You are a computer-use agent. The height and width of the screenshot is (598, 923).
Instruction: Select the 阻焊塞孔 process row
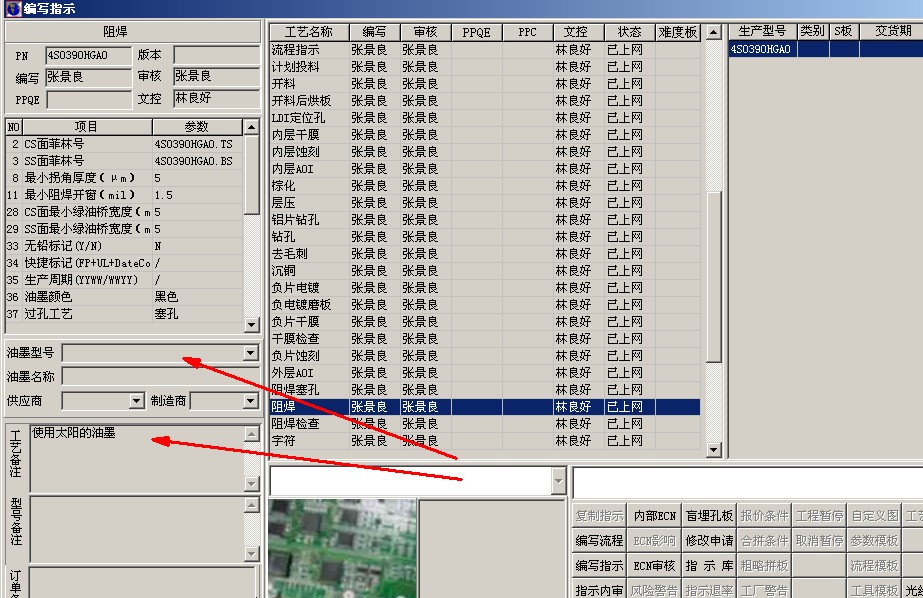tap(485, 390)
